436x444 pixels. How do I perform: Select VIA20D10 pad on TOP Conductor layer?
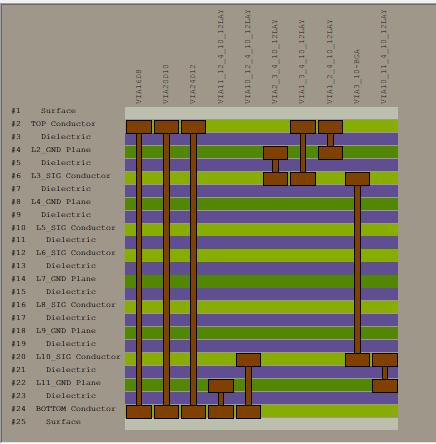(x=167, y=127)
